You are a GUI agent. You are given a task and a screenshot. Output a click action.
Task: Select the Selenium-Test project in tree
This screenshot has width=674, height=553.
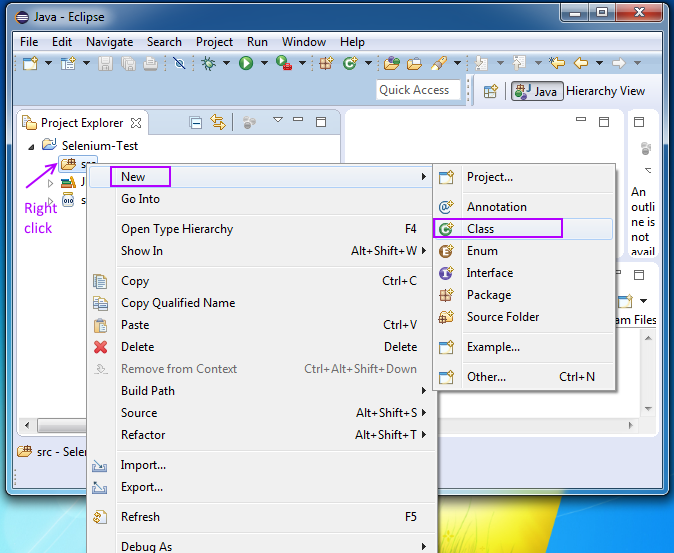pyautogui.click(x=100, y=146)
